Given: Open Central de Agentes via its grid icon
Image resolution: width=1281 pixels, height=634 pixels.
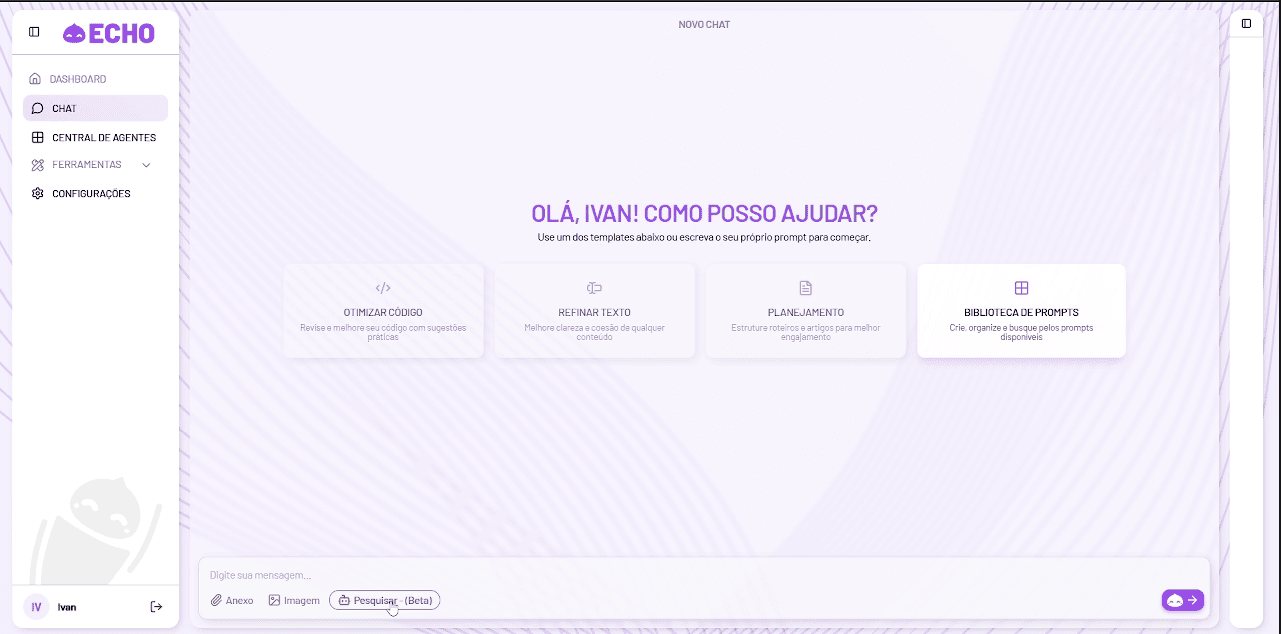Looking at the screenshot, I should click(37, 137).
